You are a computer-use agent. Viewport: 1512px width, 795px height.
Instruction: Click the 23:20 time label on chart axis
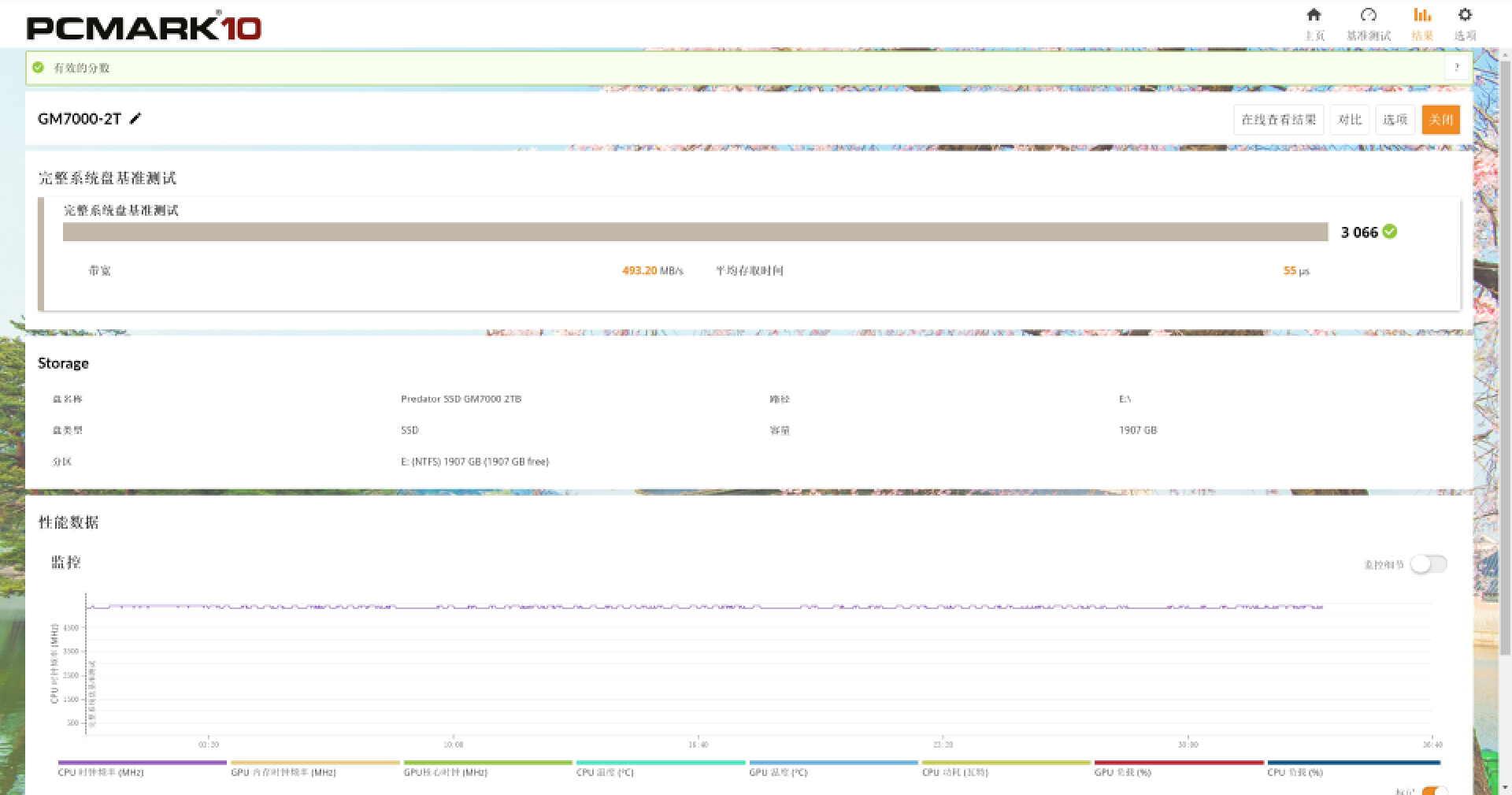click(943, 744)
